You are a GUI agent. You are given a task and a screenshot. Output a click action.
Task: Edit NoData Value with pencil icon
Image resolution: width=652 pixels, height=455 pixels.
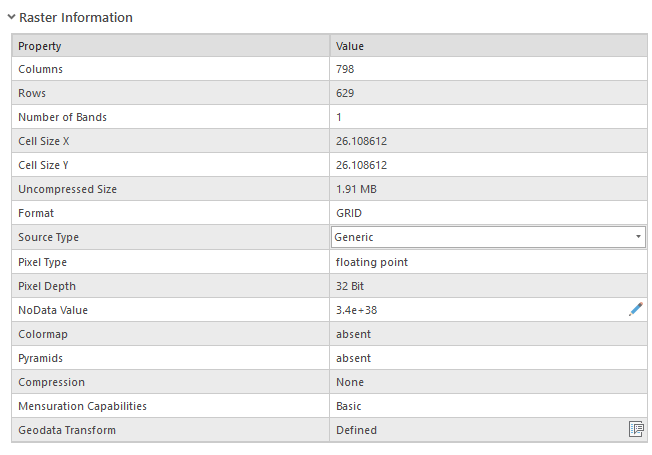(636, 310)
